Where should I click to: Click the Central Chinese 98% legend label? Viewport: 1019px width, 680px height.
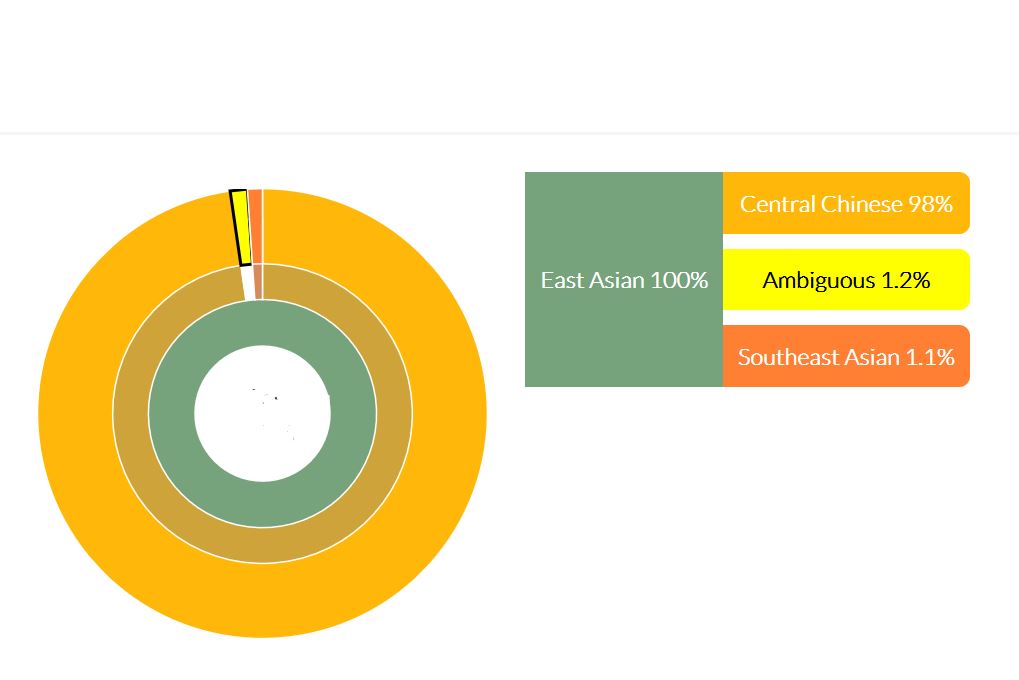point(846,203)
